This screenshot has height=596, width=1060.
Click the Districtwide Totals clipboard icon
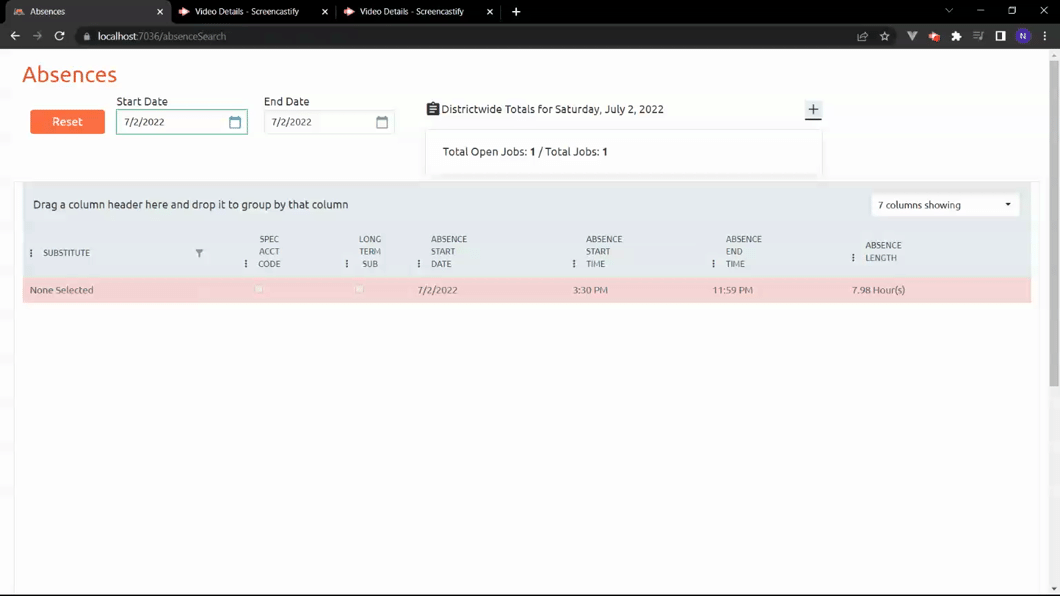433,109
